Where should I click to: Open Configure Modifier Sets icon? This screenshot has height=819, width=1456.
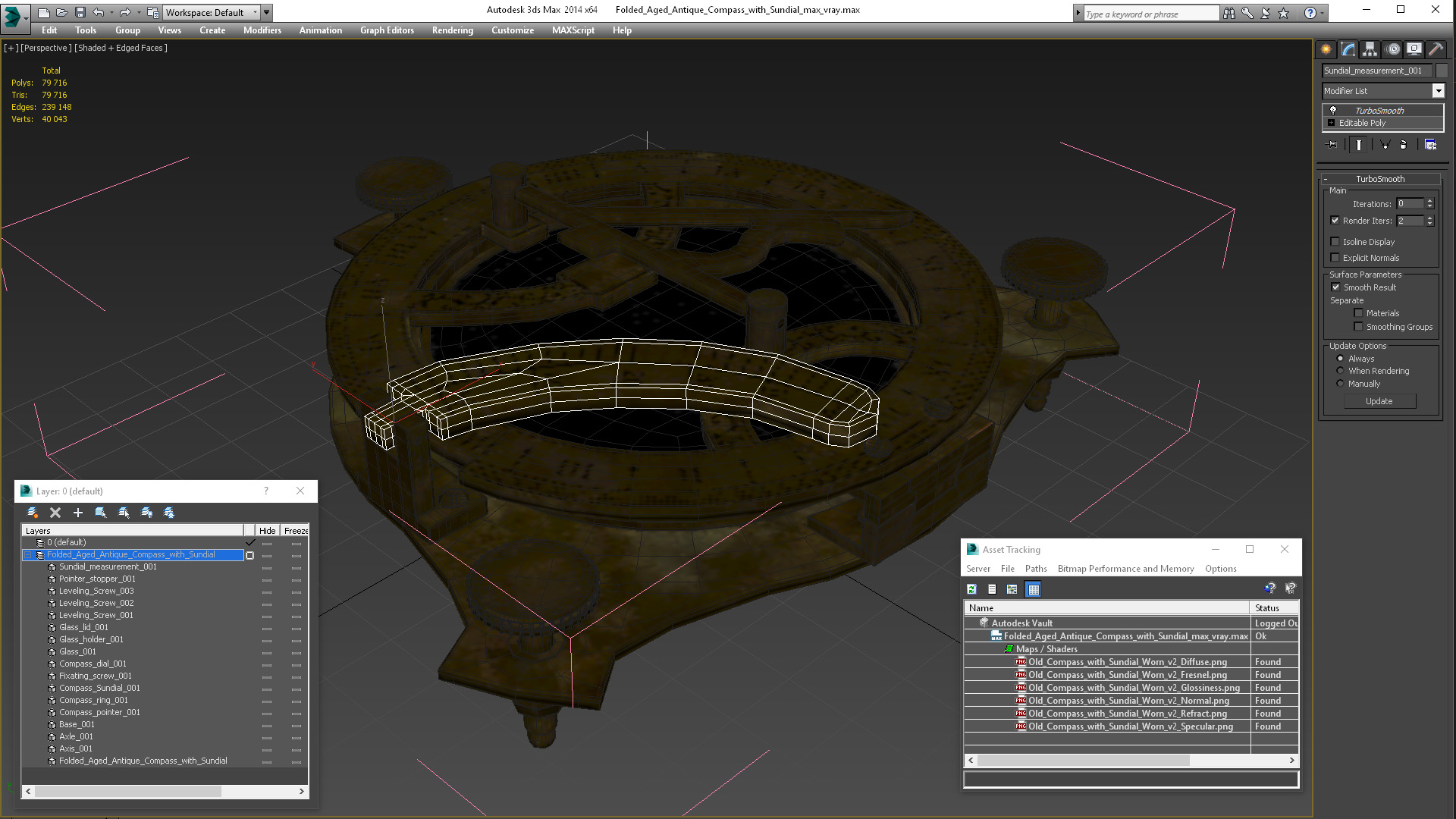(1430, 145)
